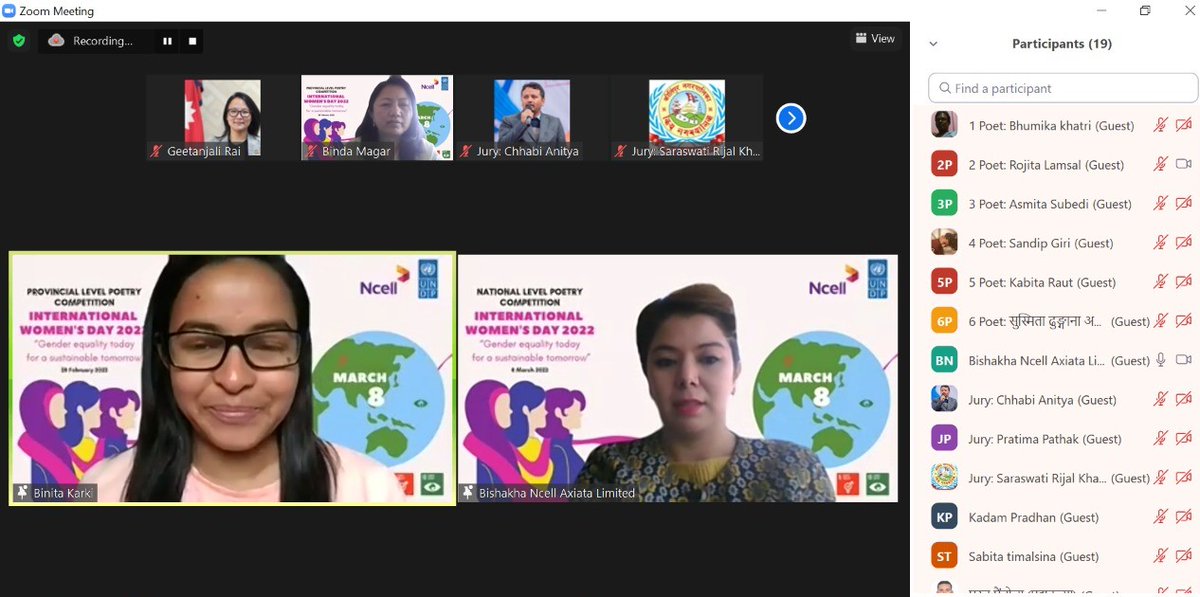Click muted mic icon for Saraswati Rijal participant

click(1160, 477)
